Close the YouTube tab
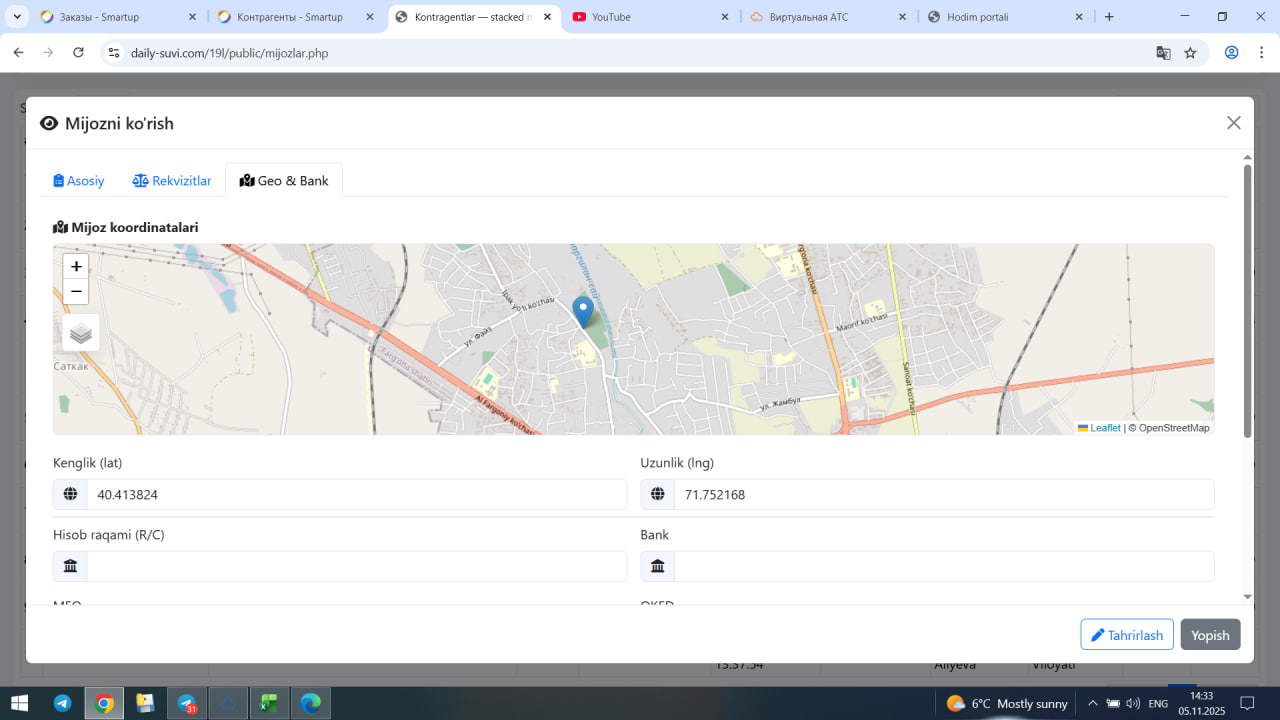The image size is (1280, 720). click(726, 17)
